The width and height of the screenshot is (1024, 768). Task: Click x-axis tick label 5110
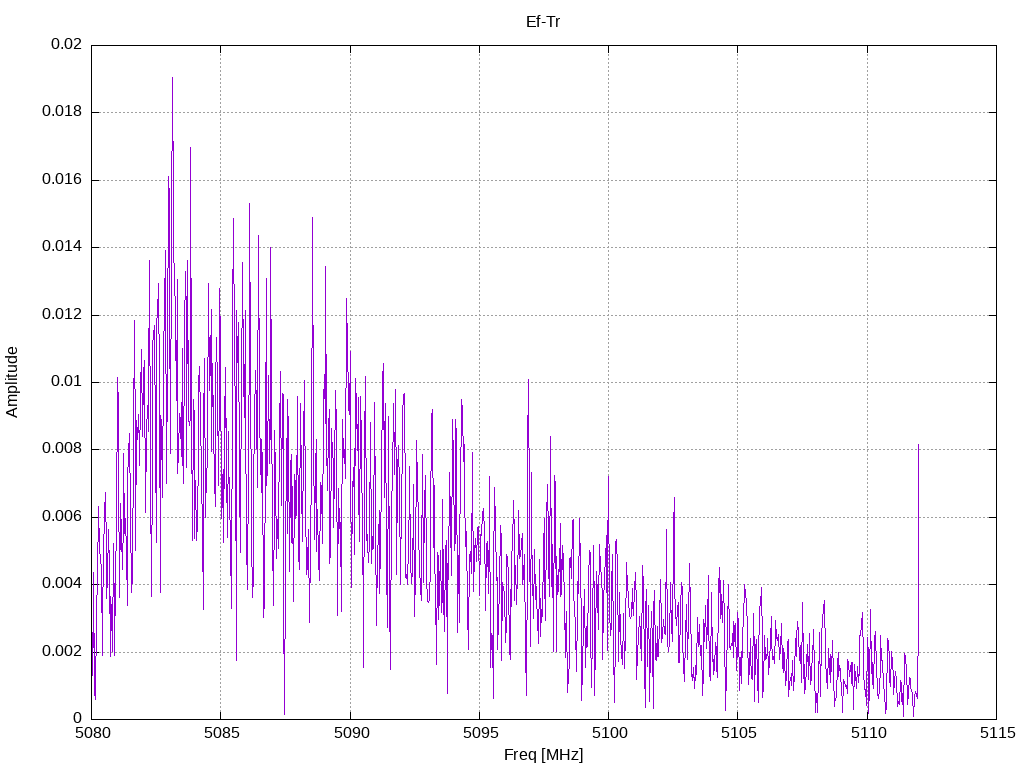[x=869, y=733]
